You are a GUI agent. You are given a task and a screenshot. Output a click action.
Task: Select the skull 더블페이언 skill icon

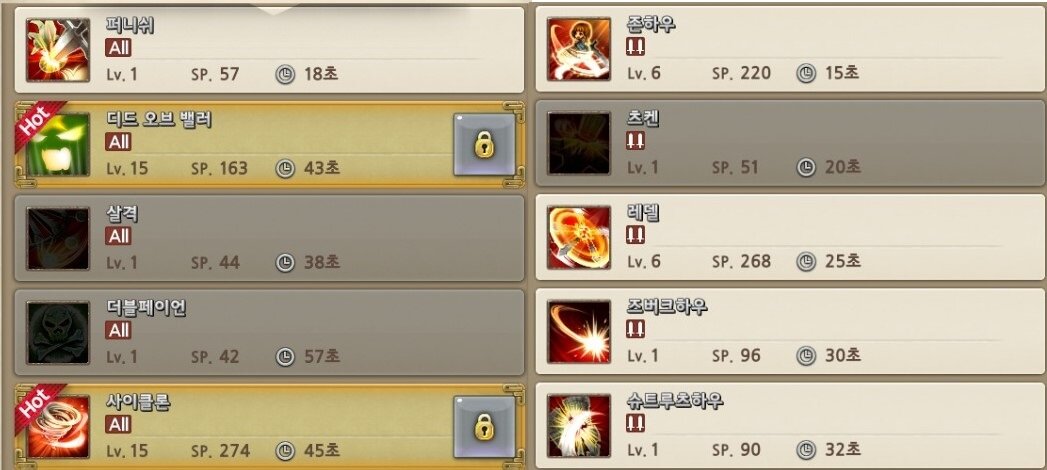tap(58, 332)
